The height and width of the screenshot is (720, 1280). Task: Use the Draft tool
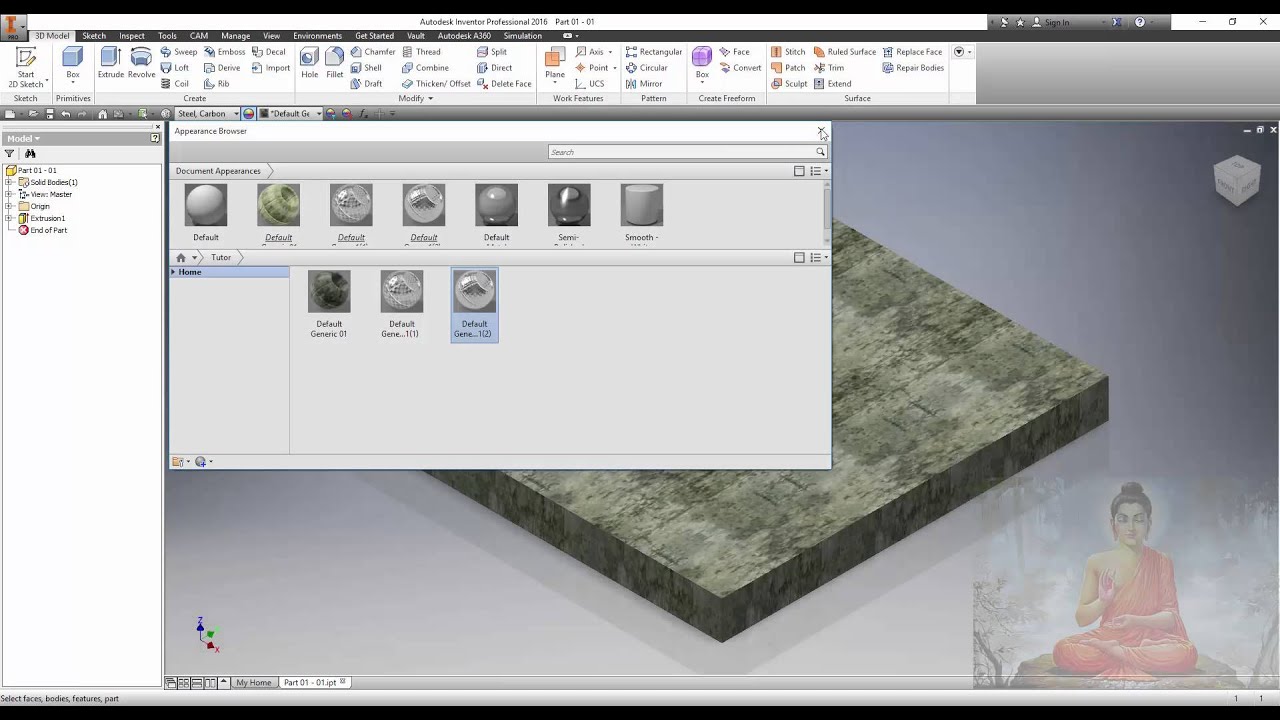(366, 84)
